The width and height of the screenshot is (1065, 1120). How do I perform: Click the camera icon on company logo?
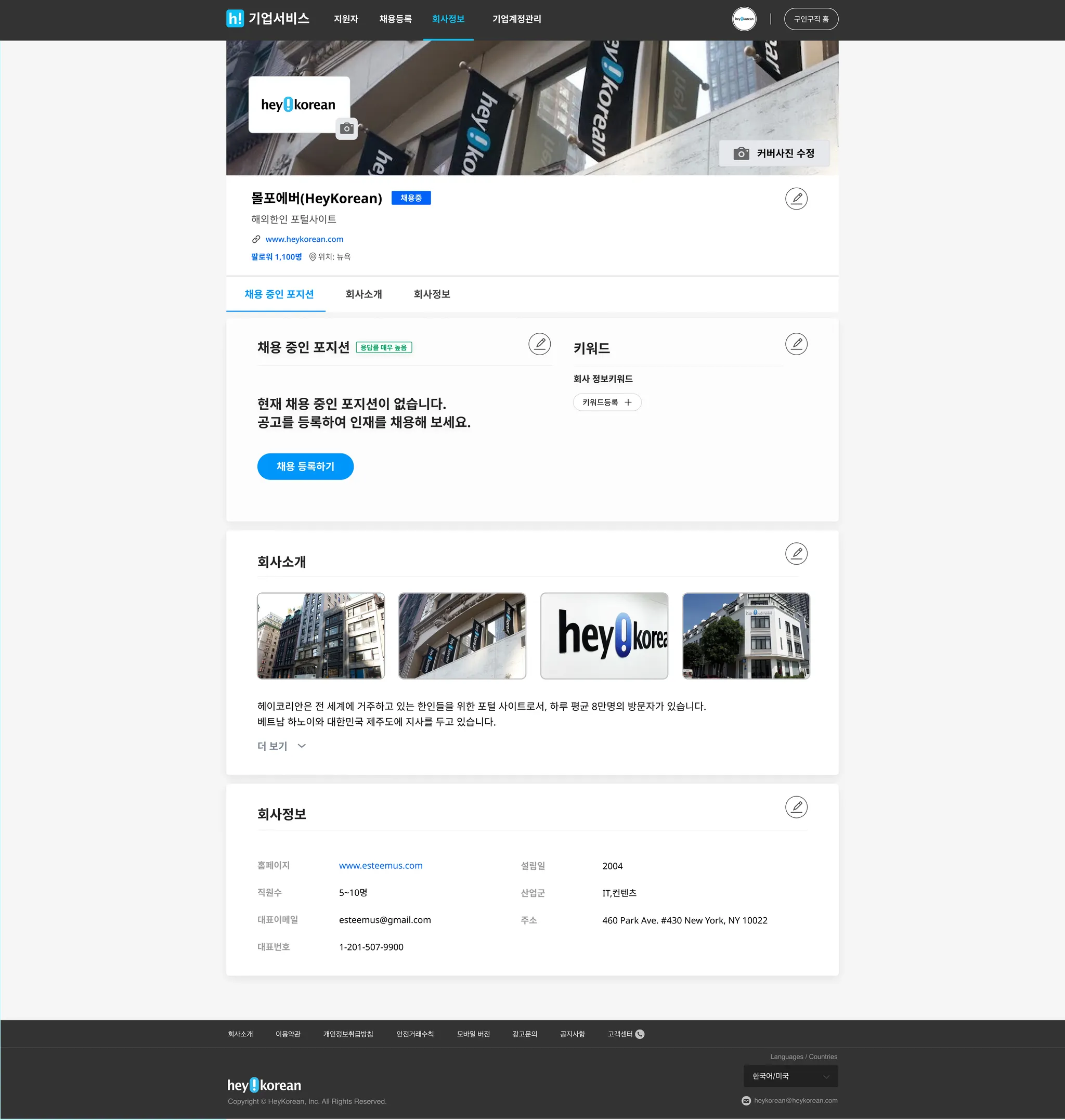(x=346, y=129)
